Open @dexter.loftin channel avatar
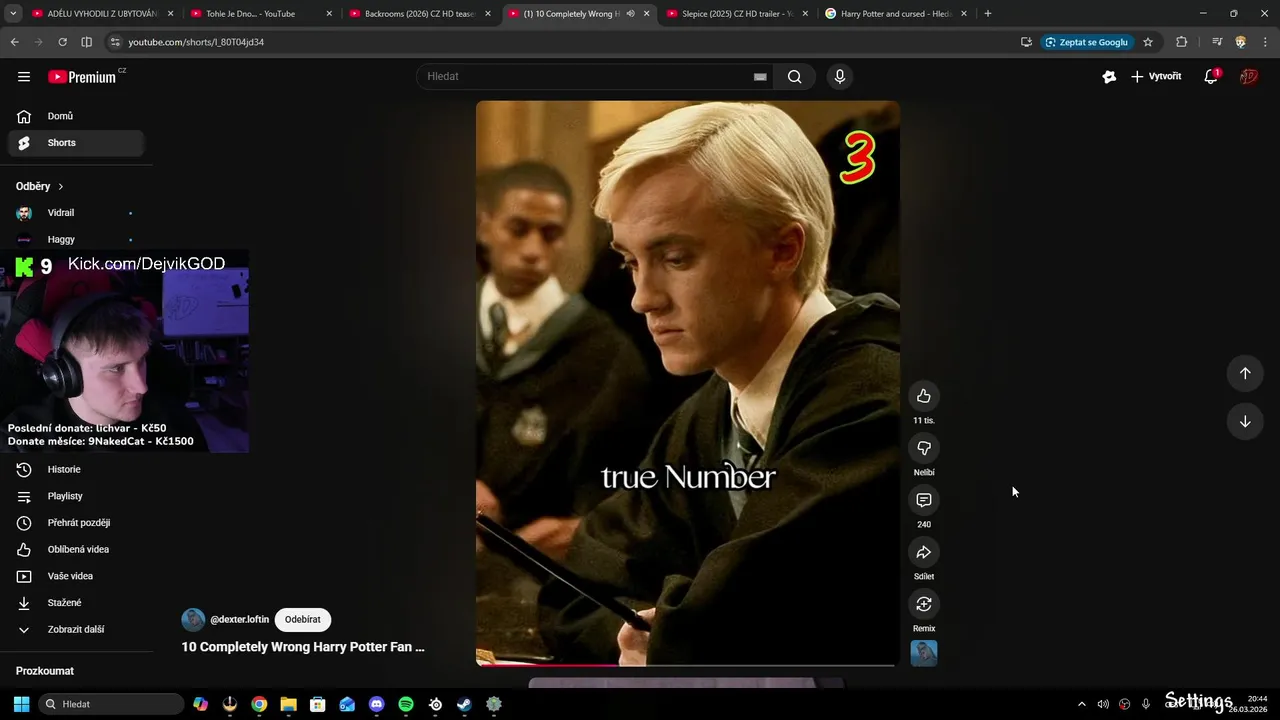The height and width of the screenshot is (720, 1280). tap(193, 619)
